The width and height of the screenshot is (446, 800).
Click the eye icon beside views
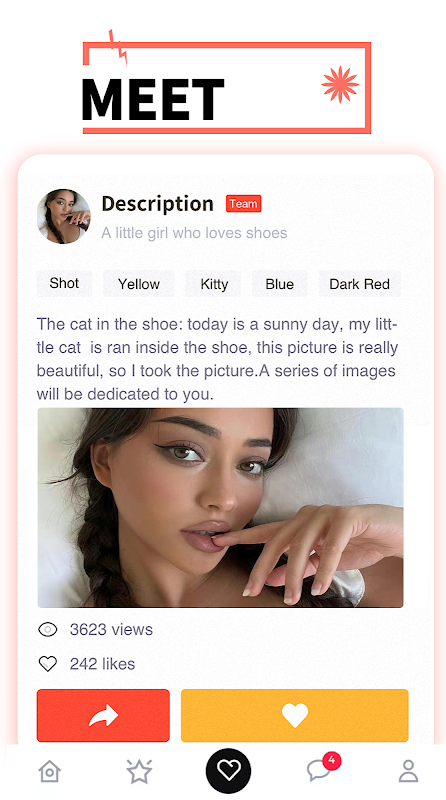[48, 630]
